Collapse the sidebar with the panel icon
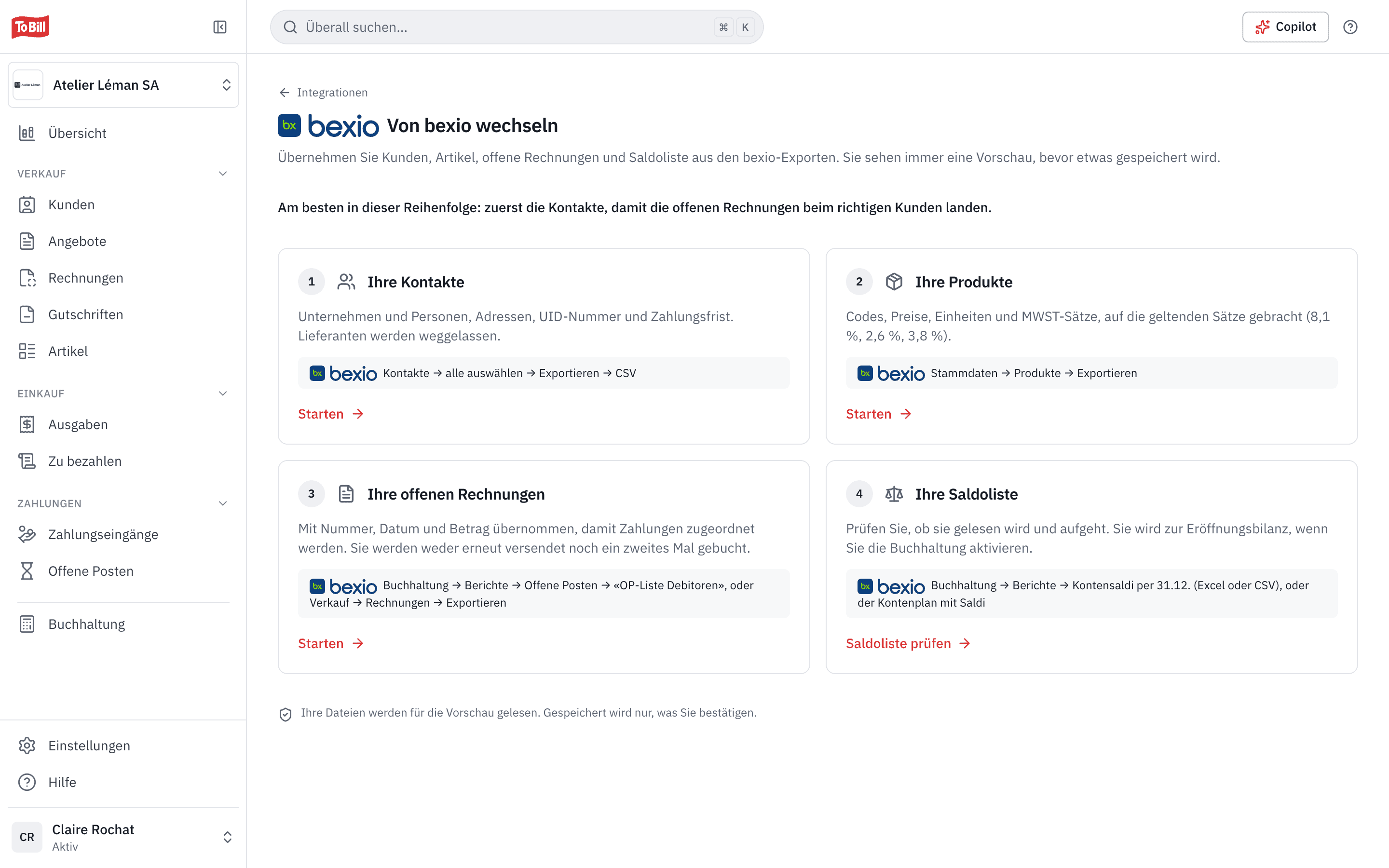The width and height of the screenshot is (1389, 868). click(220, 27)
